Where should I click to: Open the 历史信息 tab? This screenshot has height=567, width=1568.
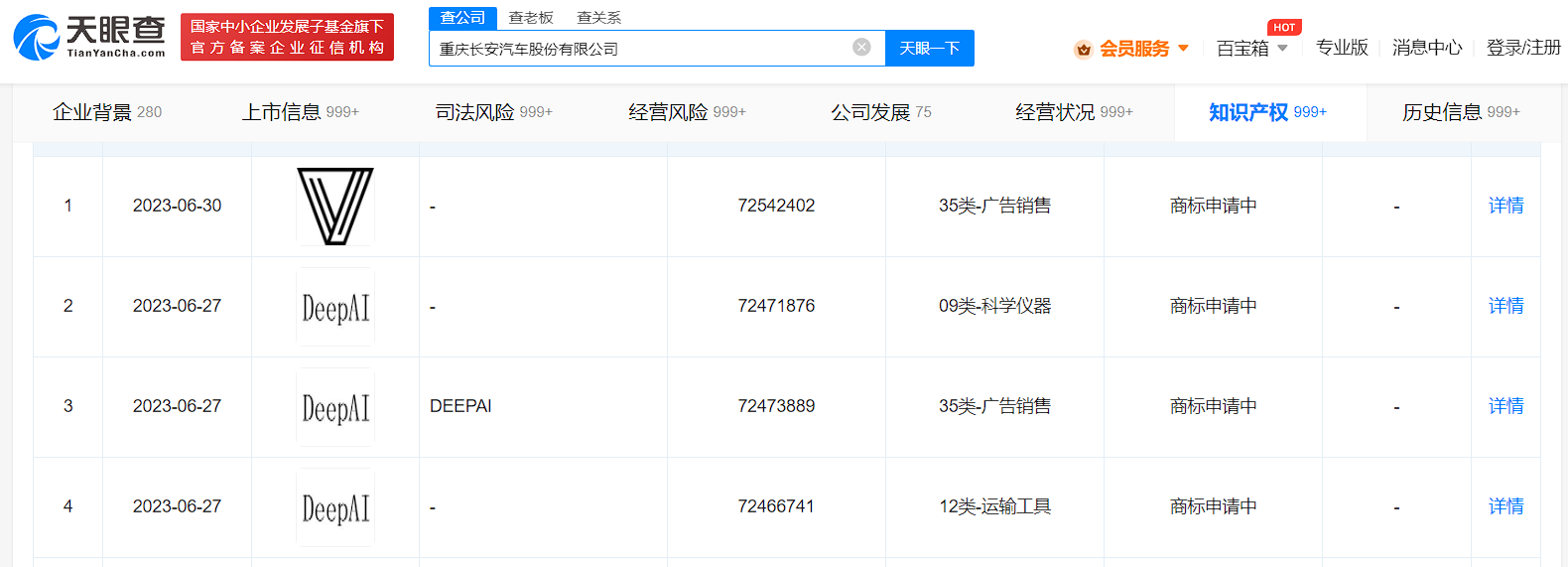pos(1462,112)
